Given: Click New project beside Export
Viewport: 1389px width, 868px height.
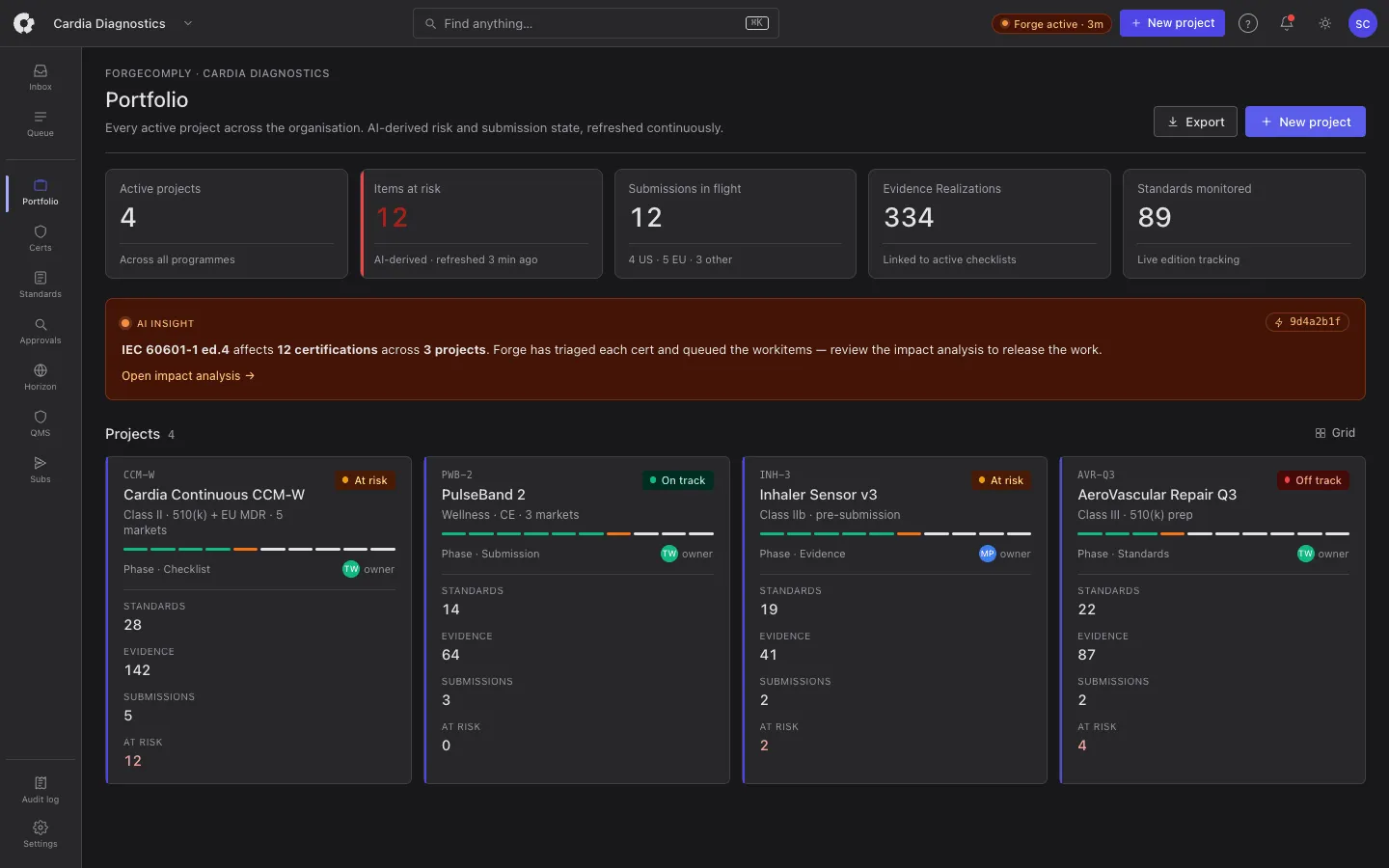Looking at the screenshot, I should [x=1305, y=122].
